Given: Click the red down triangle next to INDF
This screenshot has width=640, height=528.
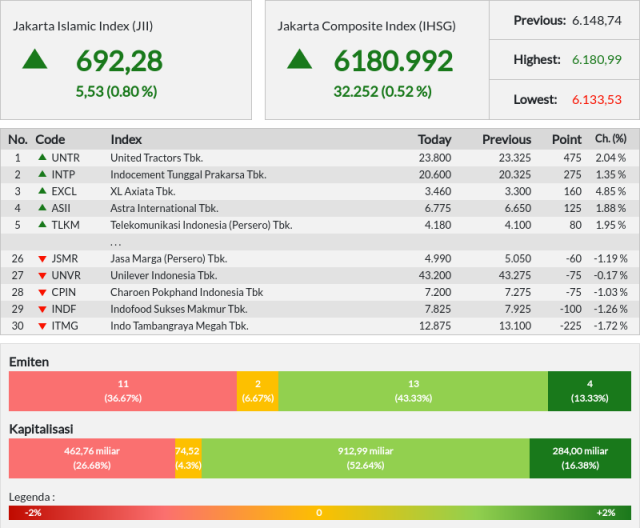Looking at the screenshot, I should (x=42, y=309).
